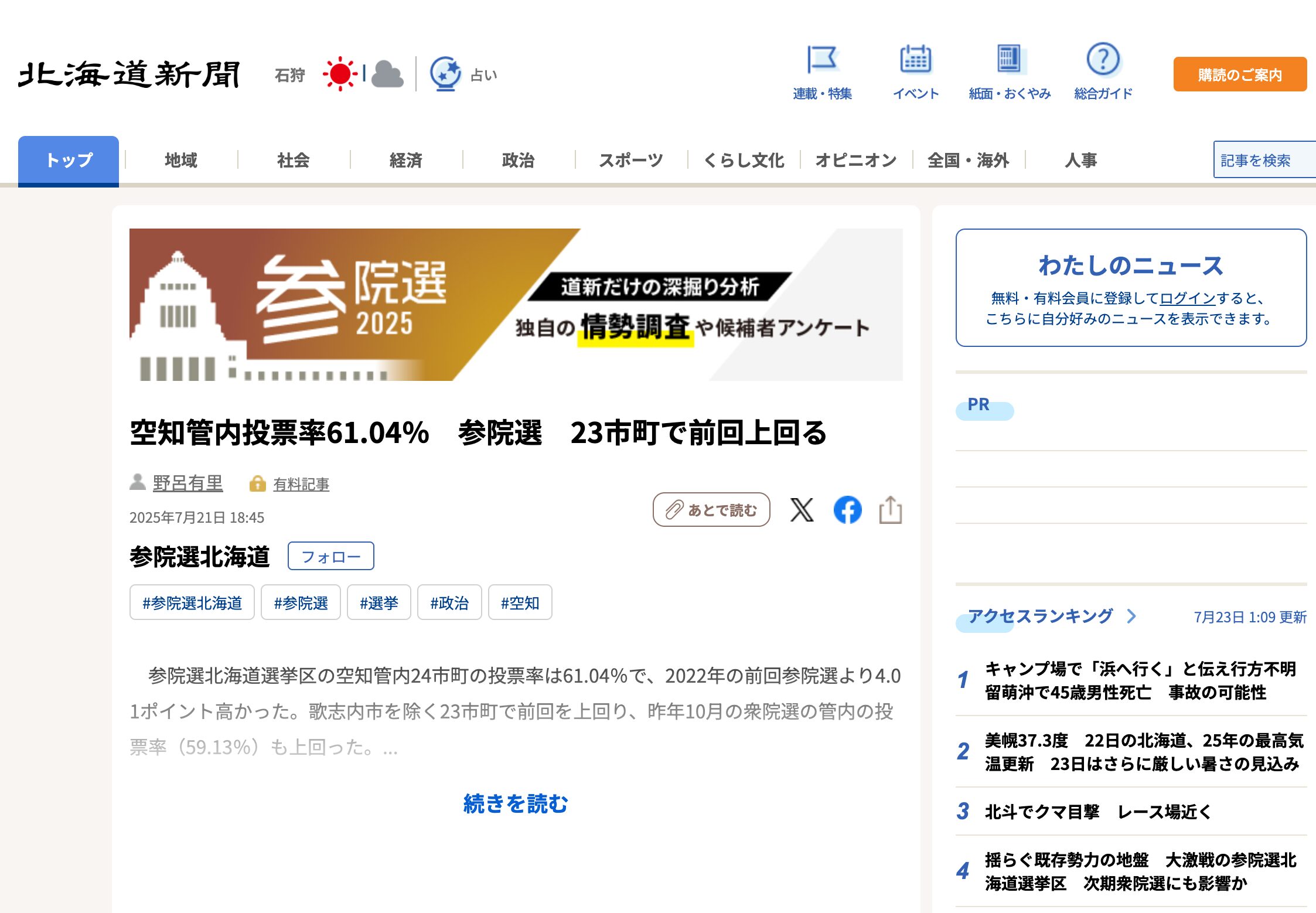Switch to the 政治 tab
Image resolution: width=1316 pixels, height=913 pixels.
click(517, 159)
